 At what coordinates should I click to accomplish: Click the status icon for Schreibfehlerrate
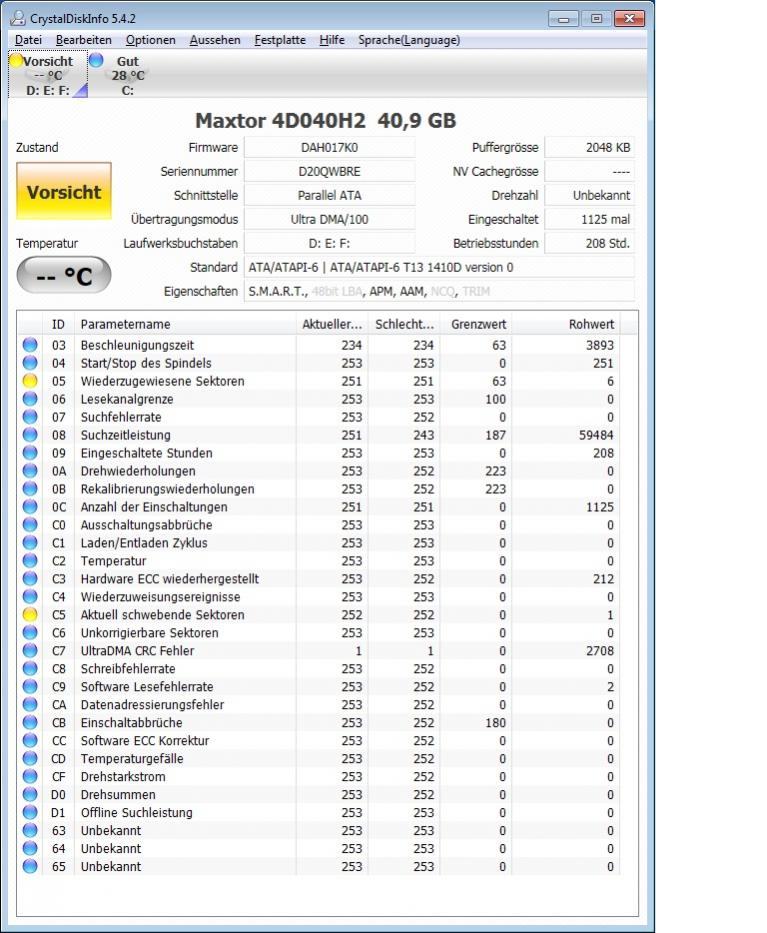tap(30, 668)
